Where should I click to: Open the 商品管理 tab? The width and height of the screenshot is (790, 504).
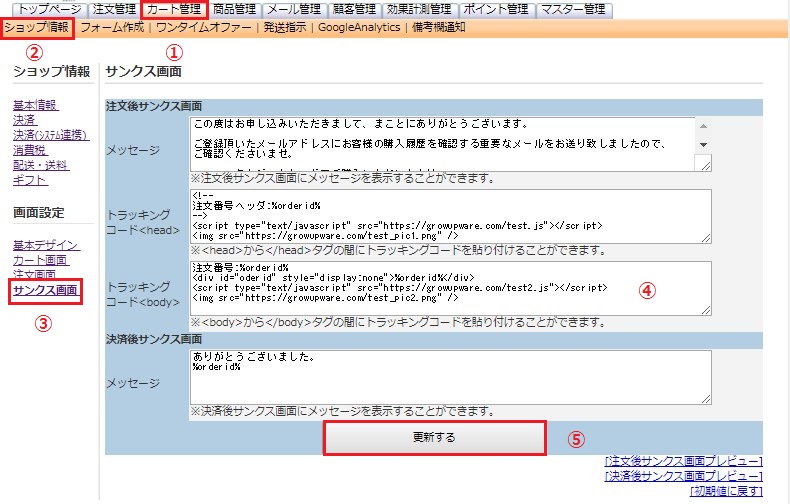click(234, 10)
